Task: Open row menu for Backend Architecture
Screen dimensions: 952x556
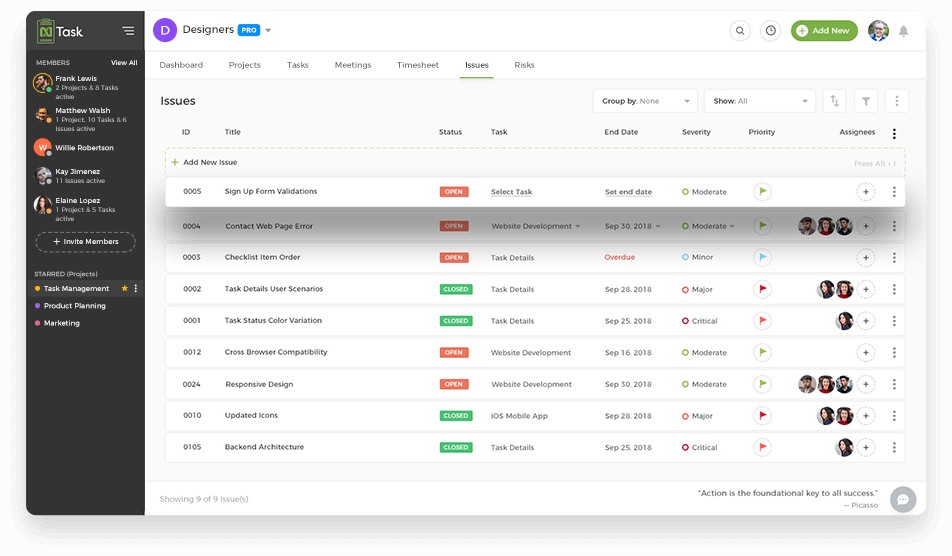Action: [x=894, y=447]
